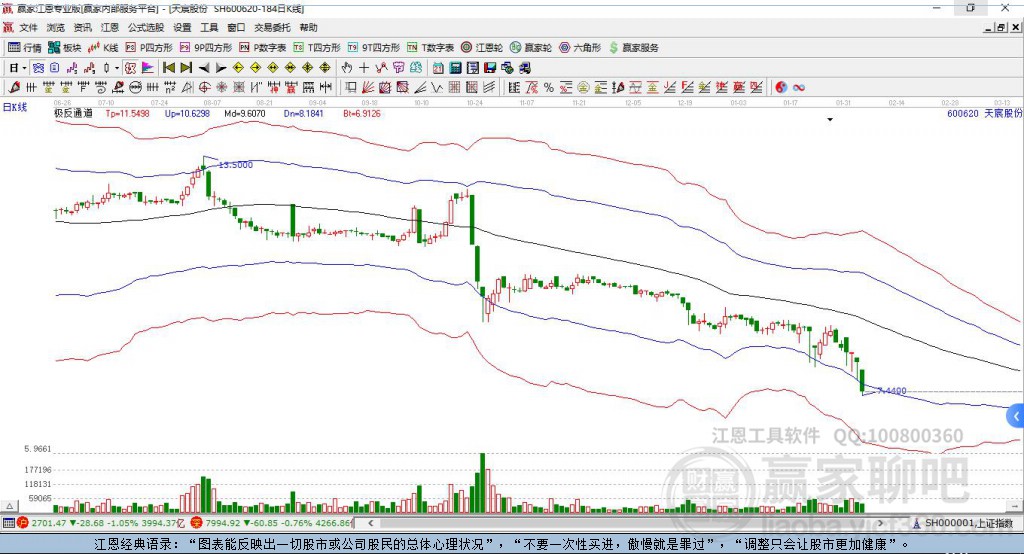1024x554 pixels.
Task: Click the colorful flag icon
Action: 148,68
